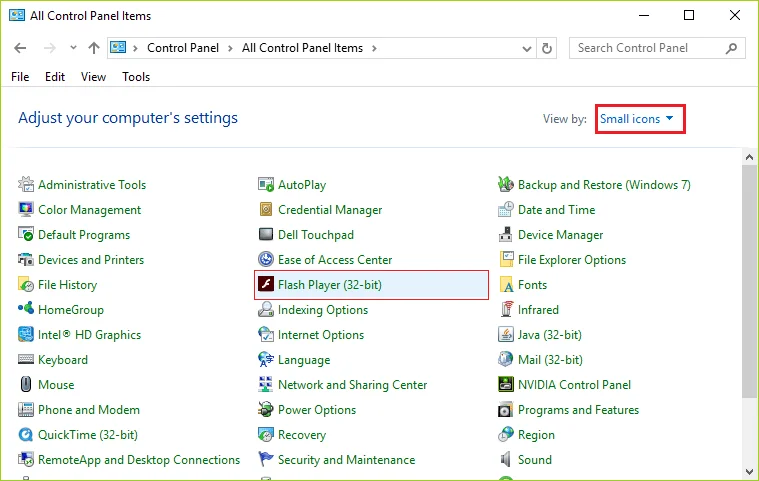Click the Control Panel breadcrumb

[x=182, y=48]
